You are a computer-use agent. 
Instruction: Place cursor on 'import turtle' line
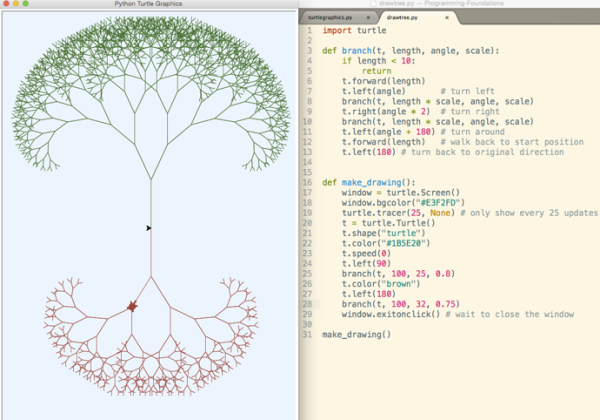pos(351,30)
